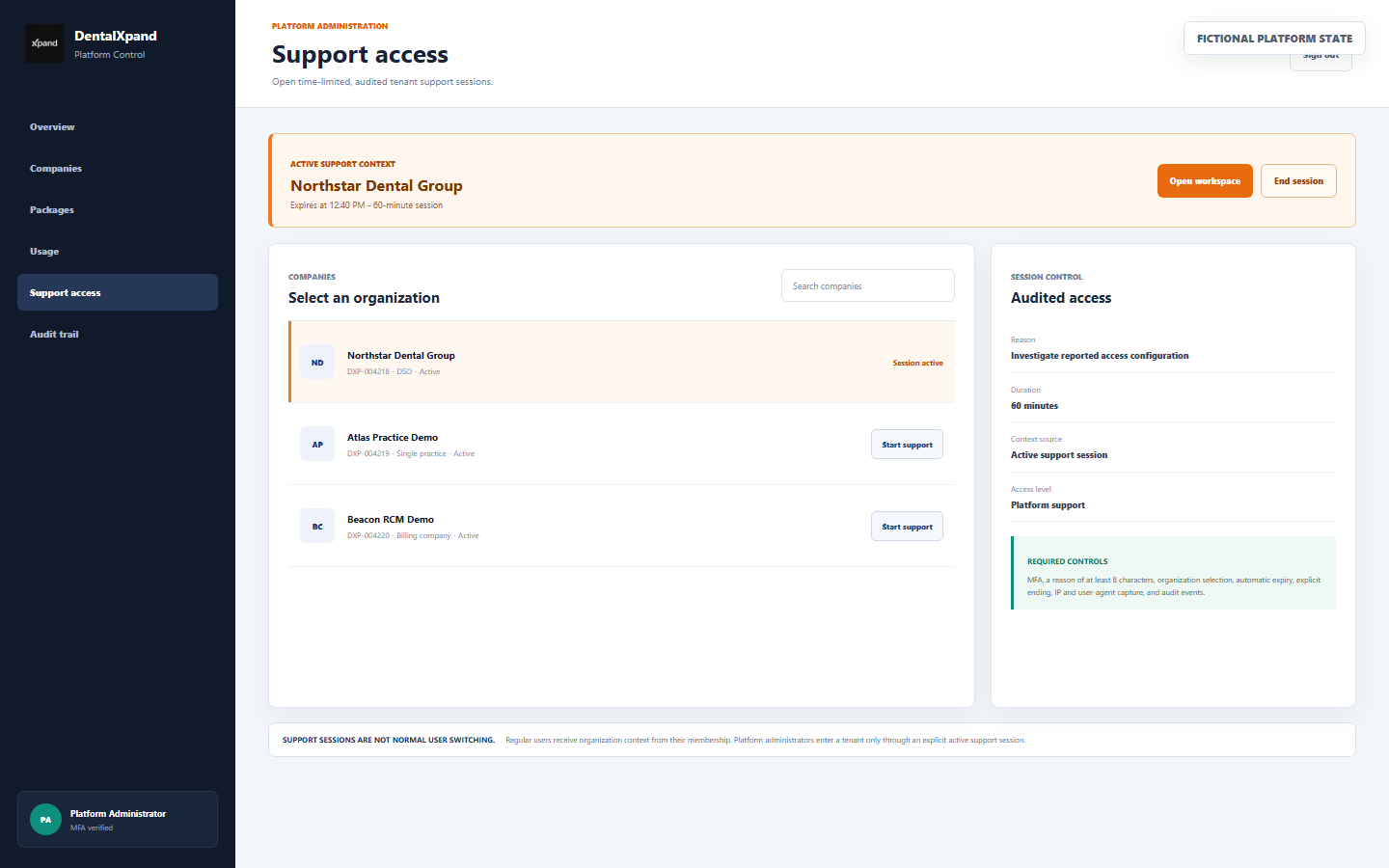Click the Fictional Platform State badge
This screenshot has height=868, width=1389.
tap(1274, 39)
